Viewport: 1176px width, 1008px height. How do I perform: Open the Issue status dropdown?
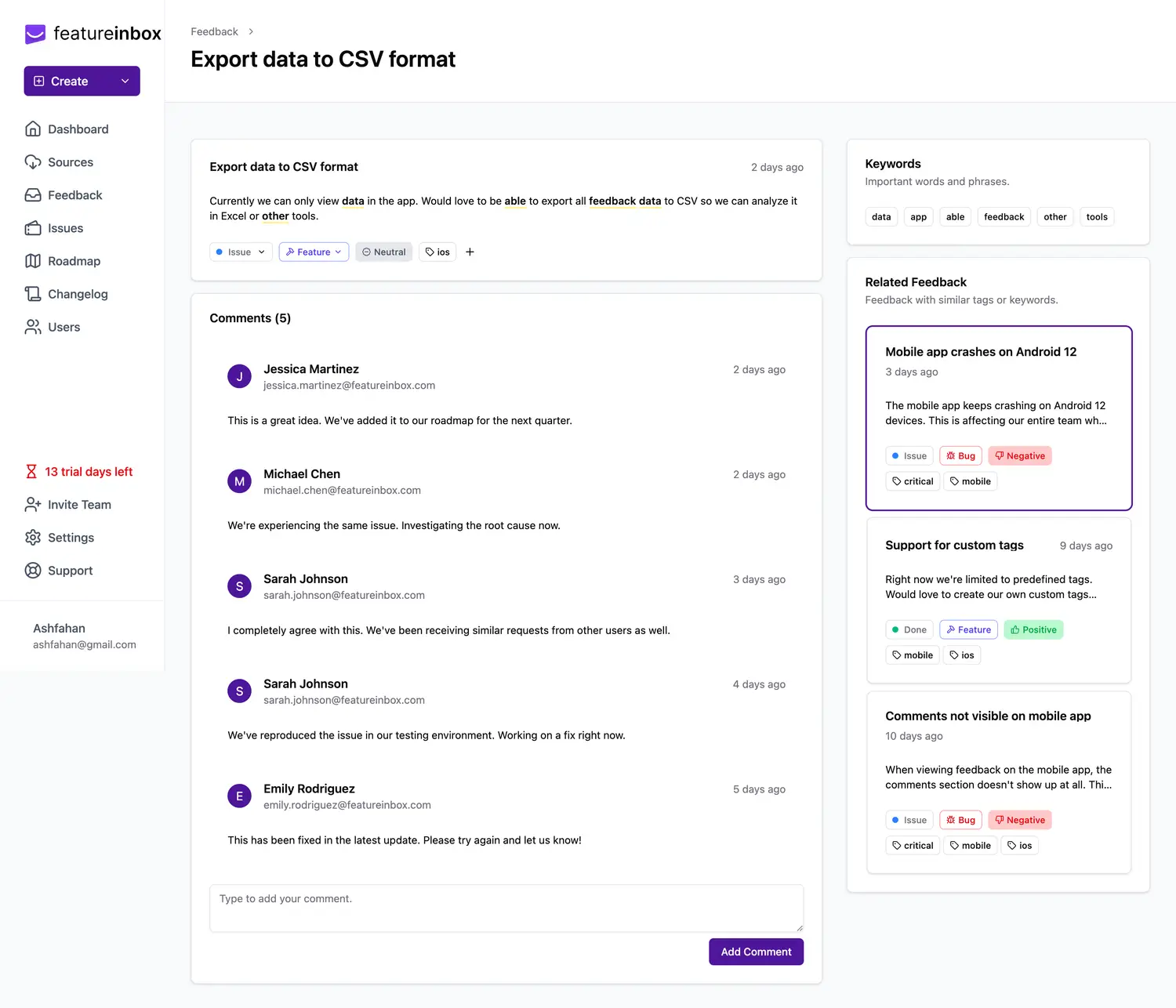click(241, 252)
